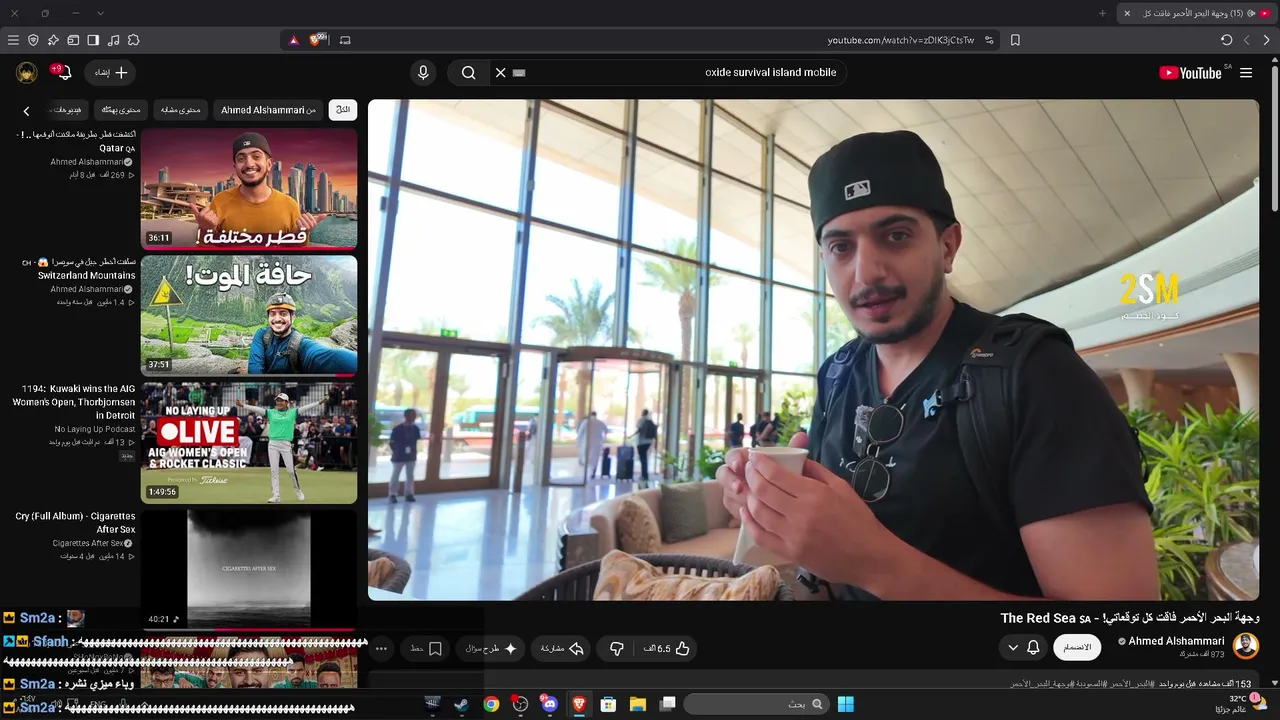Viewport: 1280px width, 720px height.
Task: Open the AIG Women's Open video thumbnail
Action: (x=249, y=443)
